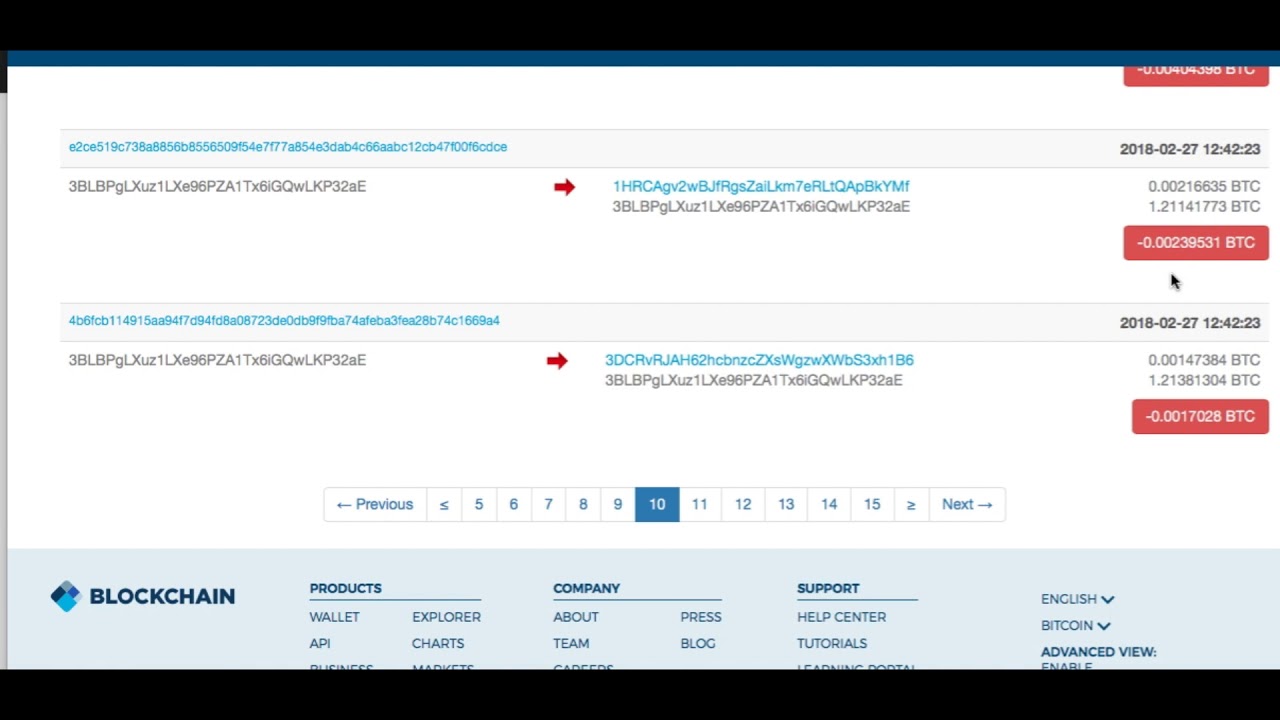Open the Charts footer link
This screenshot has height=720, width=1280.
[x=438, y=644]
